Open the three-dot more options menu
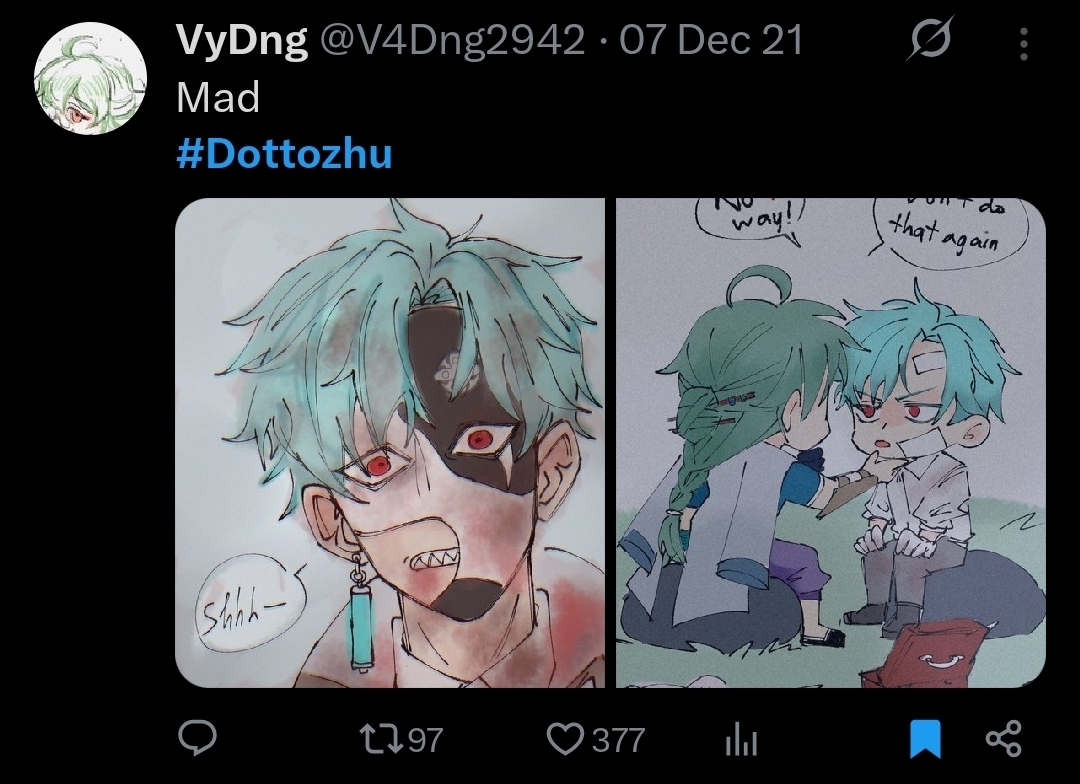This screenshot has width=1080, height=784. (x=1024, y=43)
